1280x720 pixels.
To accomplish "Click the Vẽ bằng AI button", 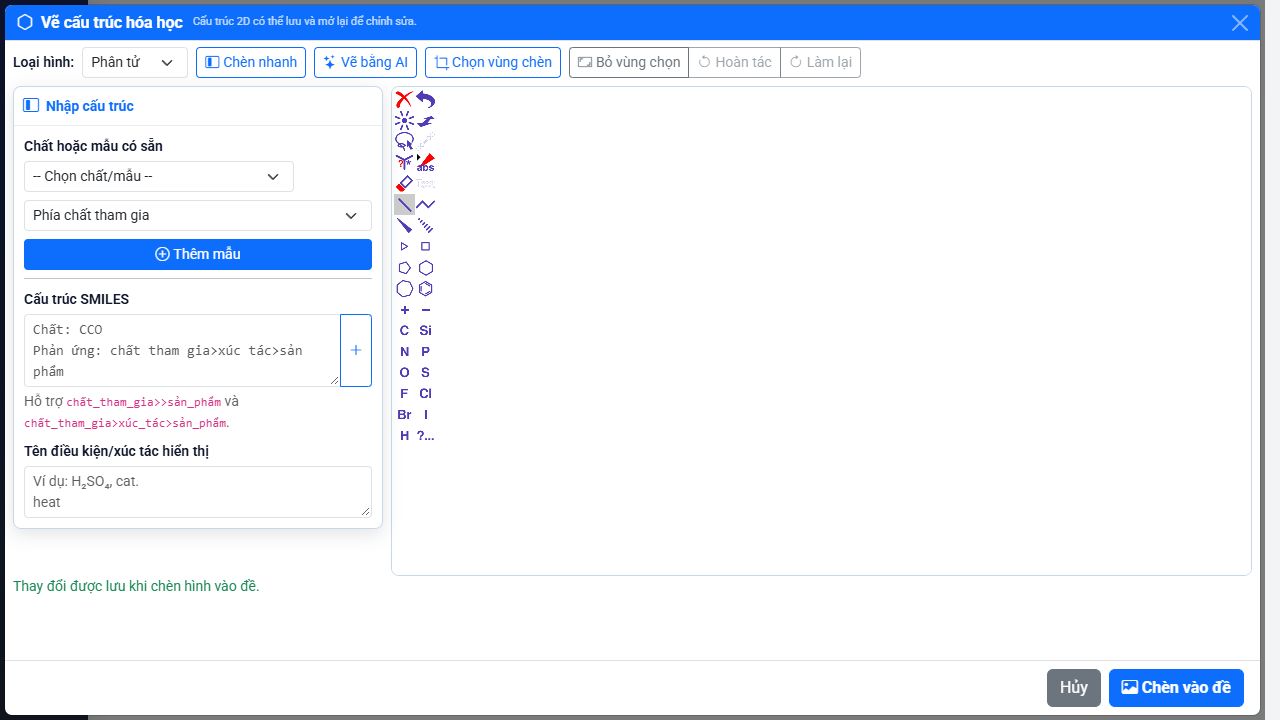I will [x=365, y=62].
